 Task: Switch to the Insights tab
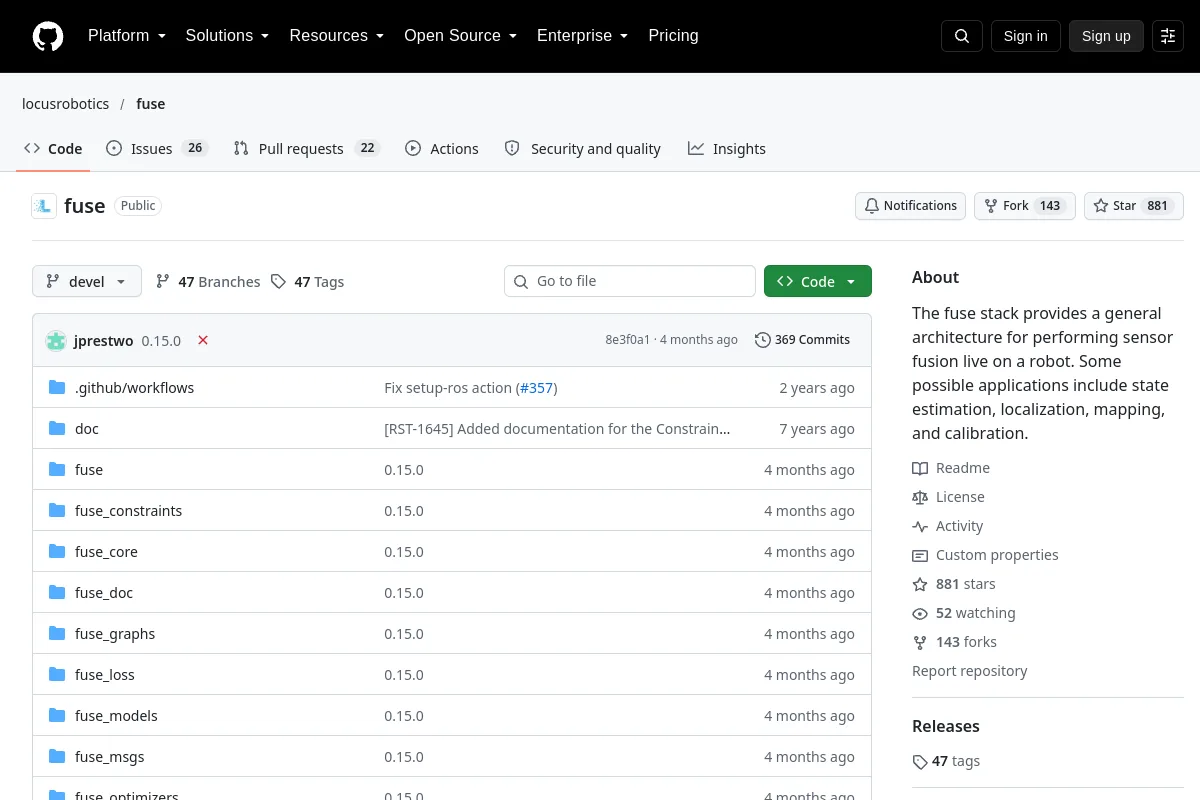(x=727, y=149)
